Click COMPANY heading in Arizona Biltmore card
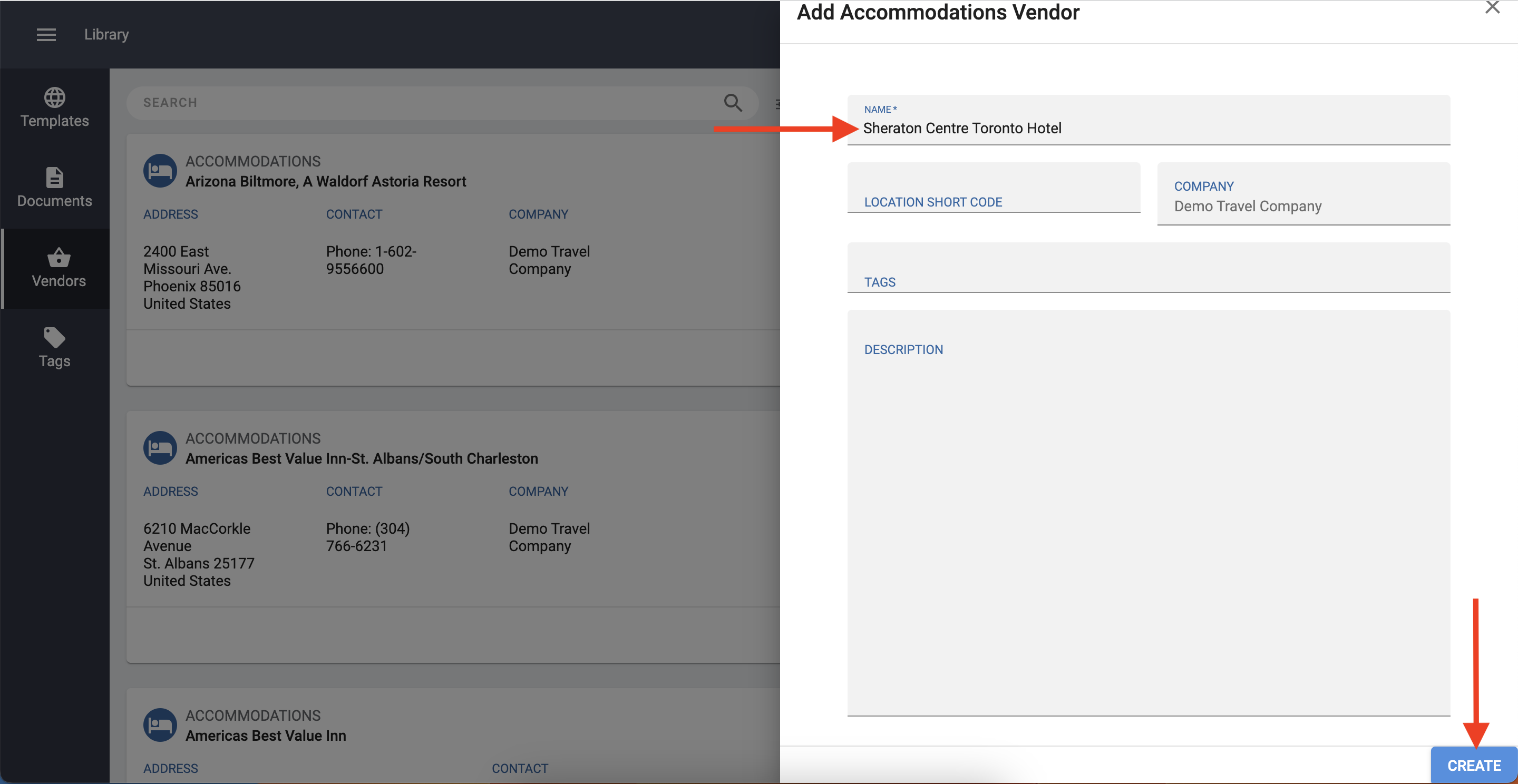Screen dimensions: 1518x784 coord(539,214)
